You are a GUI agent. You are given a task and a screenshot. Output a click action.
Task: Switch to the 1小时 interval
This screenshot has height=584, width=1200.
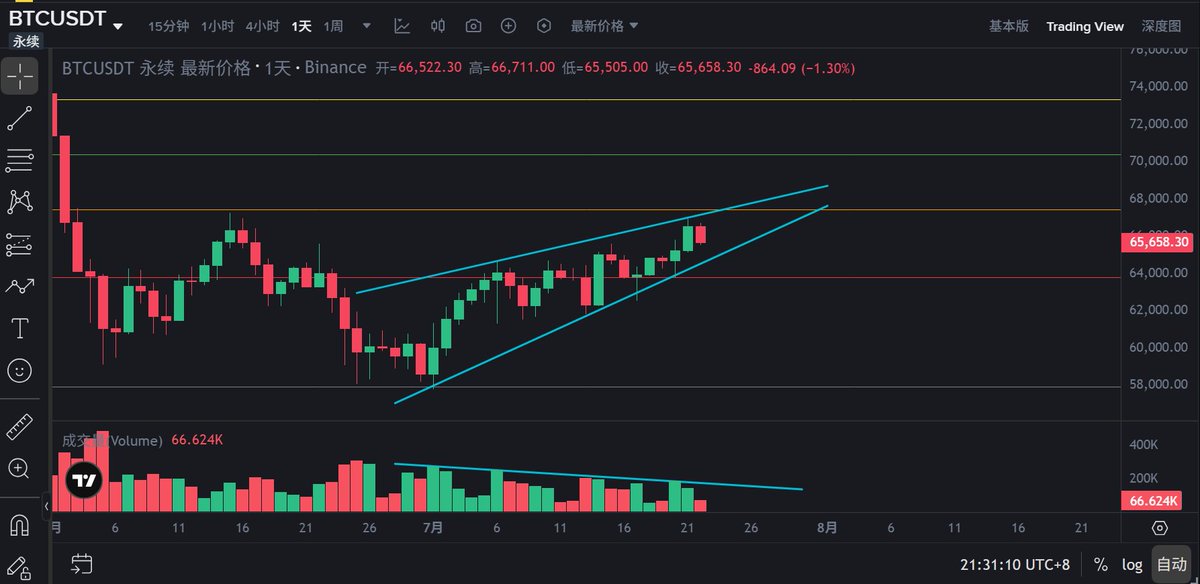(217, 26)
